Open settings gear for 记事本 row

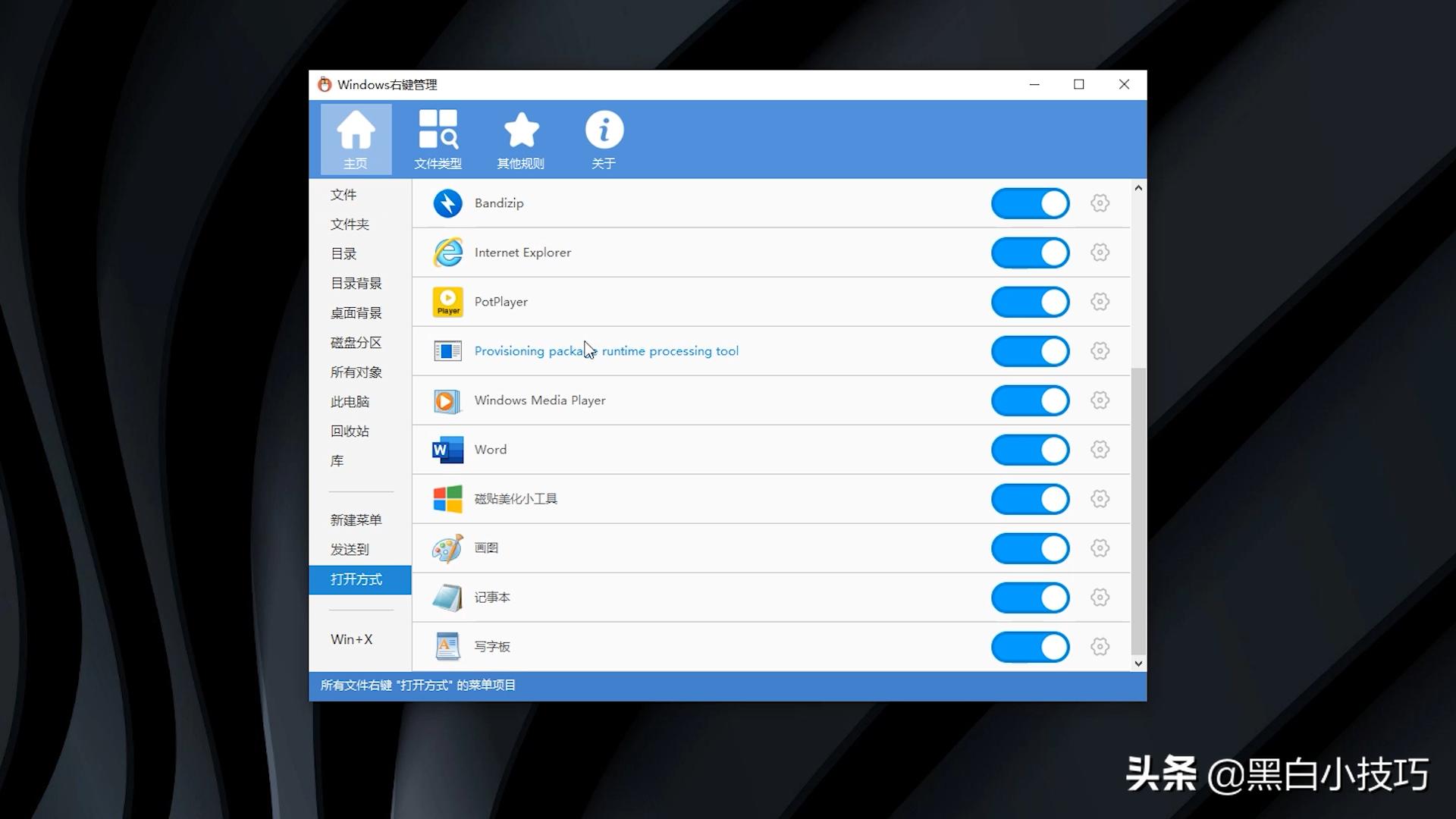1100,598
